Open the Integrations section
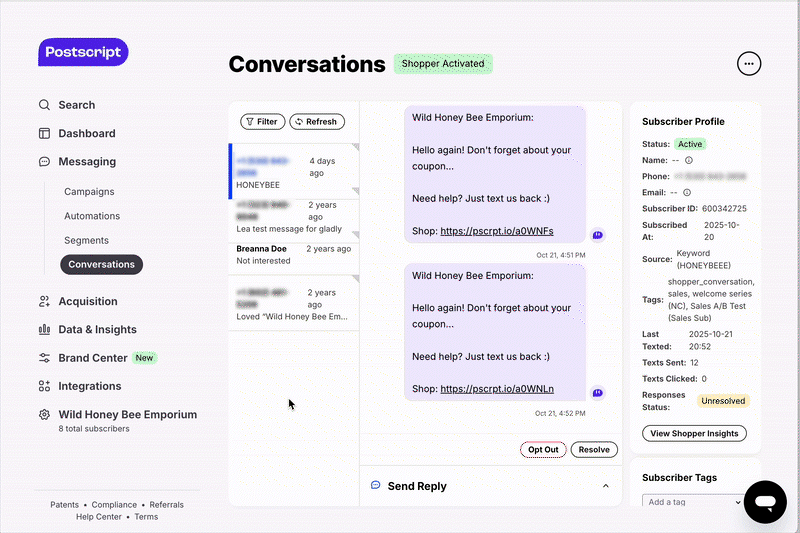The width and height of the screenshot is (800, 533). [x=90, y=386]
